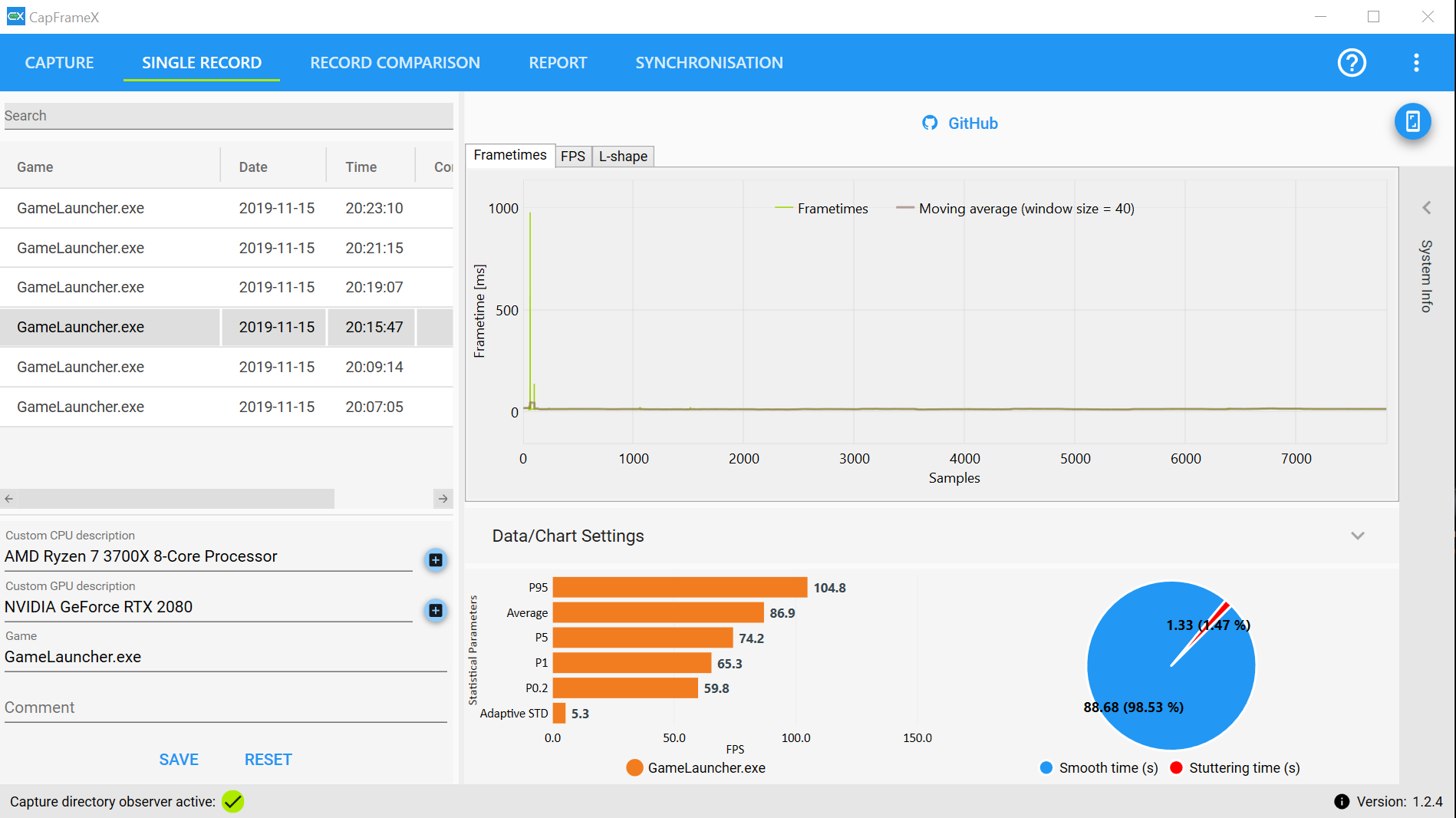Click the P5 bar showing 74.2
The width and height of the screenshot is (1456, 818).
[643, 638]
